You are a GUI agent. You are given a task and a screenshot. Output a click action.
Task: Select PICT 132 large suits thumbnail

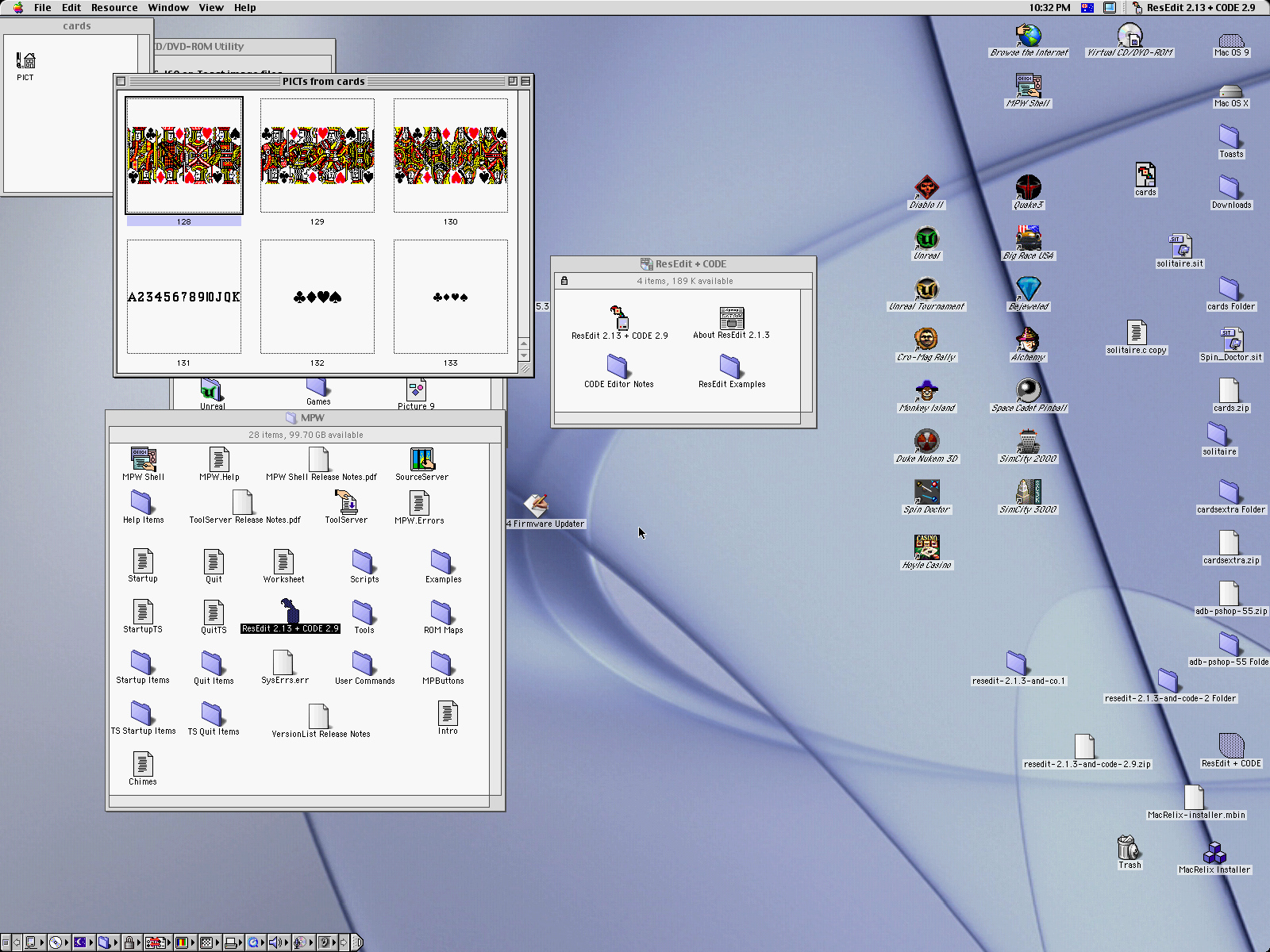[317, 297]
